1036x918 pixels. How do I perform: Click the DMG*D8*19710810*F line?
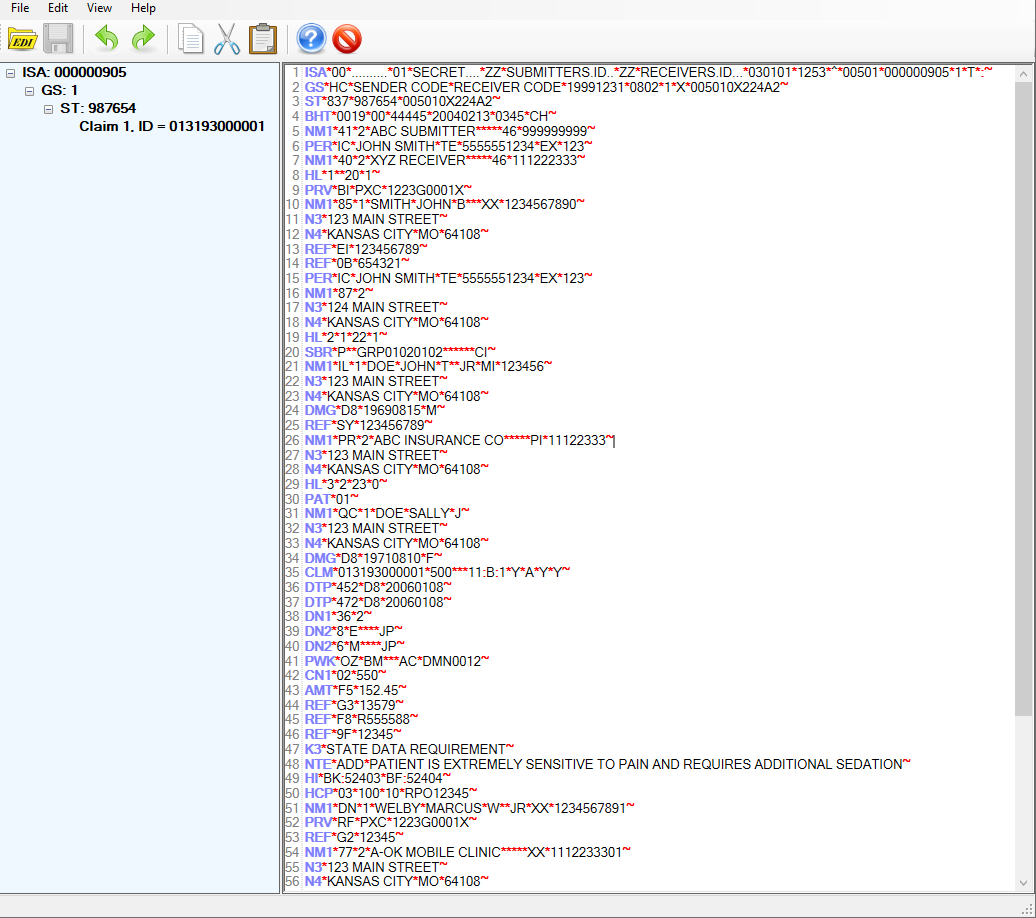(x=373, y=558)
